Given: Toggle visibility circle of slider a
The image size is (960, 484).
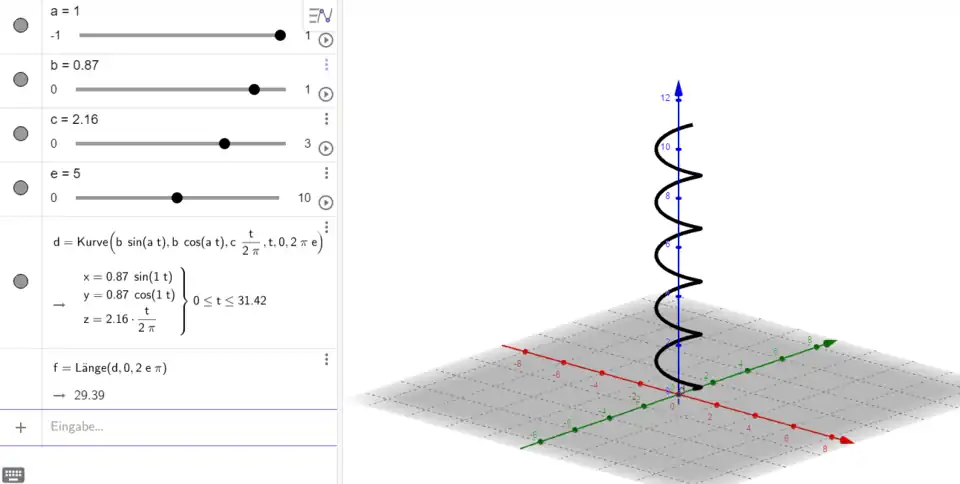Looking at the screenshot, I should coord(20,26).
